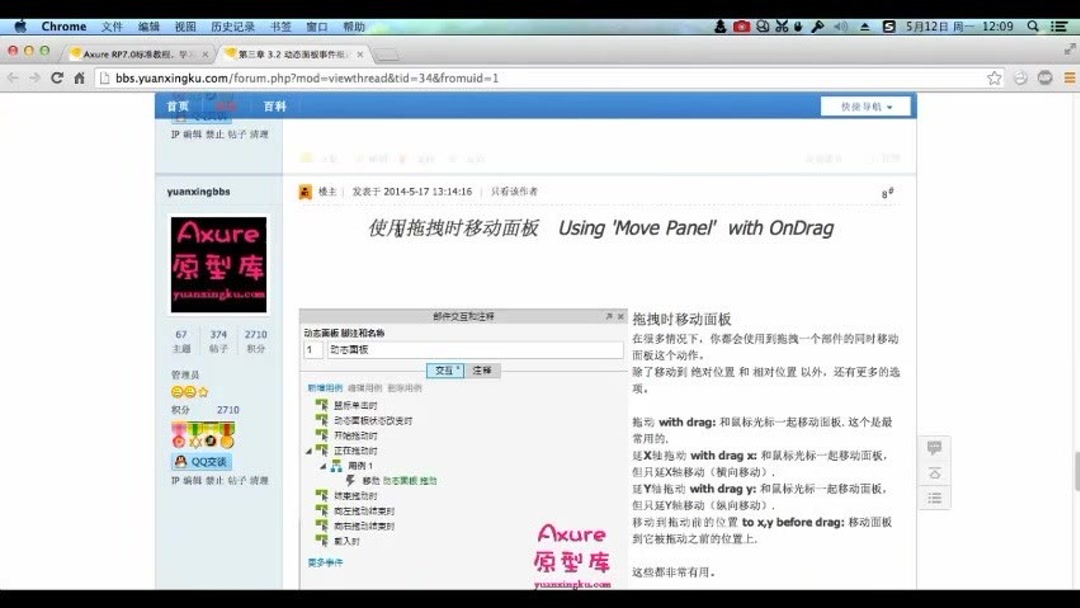Select the 鼠标单击时 event icon
The image size is (1080, 608).
tap(322, 406)
